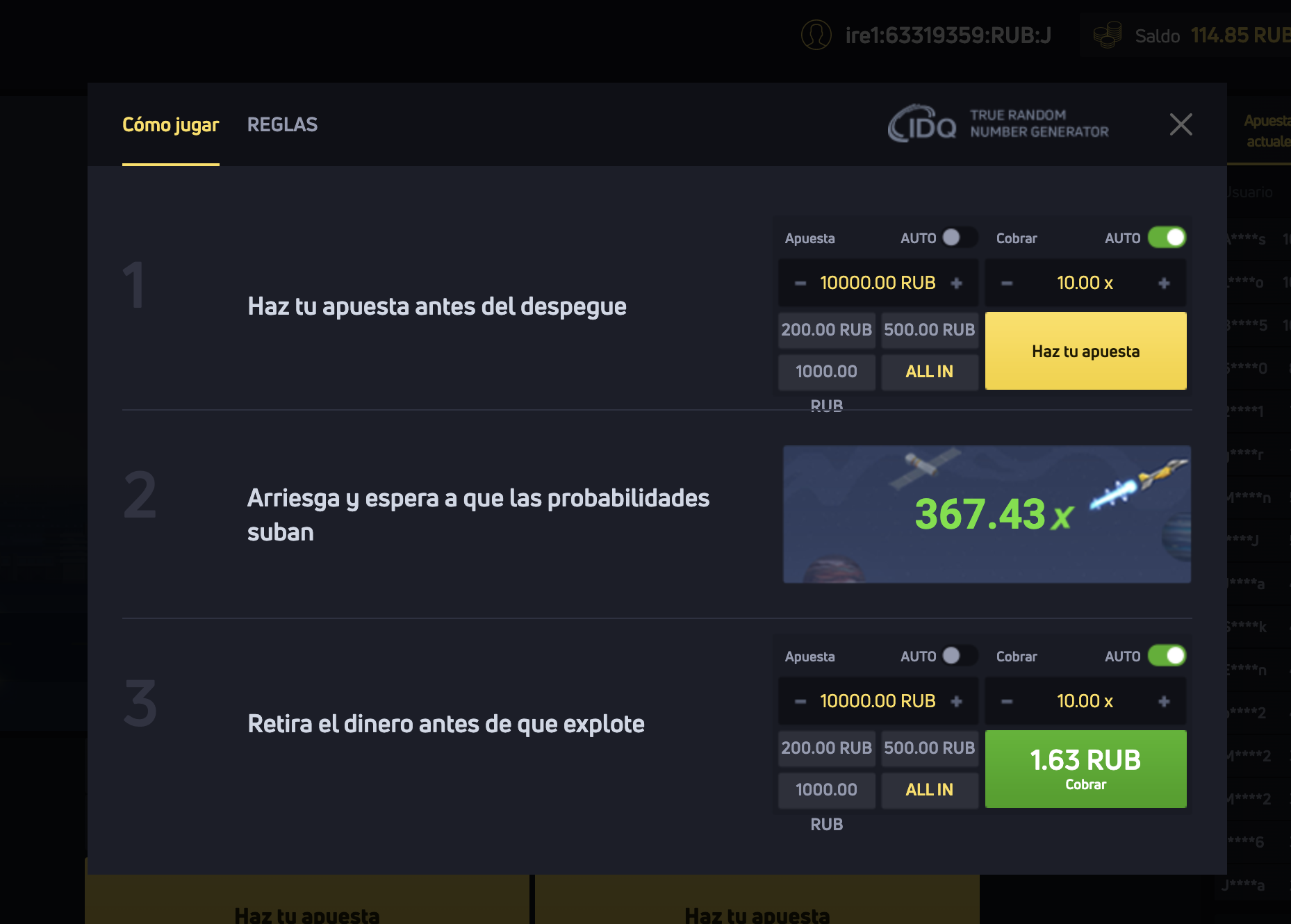This screenshot has height=924, width=1291.
Task: Toggle Apuesta AUTO switch in step 3
Action: point(958,656)
